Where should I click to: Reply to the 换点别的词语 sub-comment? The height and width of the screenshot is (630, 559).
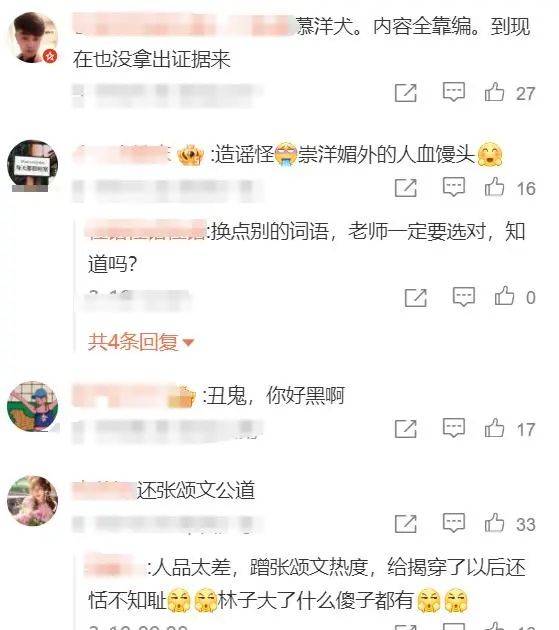pyautogui.click(x=464, y=297)
